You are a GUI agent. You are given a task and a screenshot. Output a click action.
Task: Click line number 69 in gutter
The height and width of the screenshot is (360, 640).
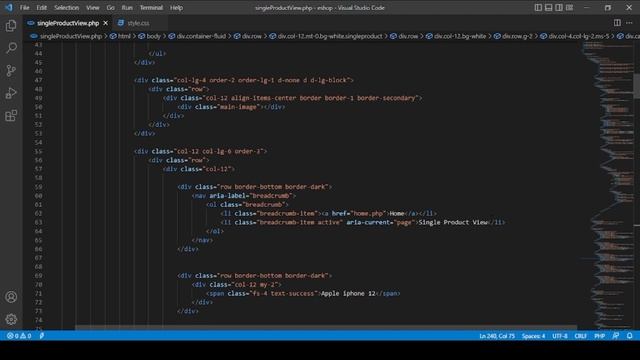tap(38, 276)
